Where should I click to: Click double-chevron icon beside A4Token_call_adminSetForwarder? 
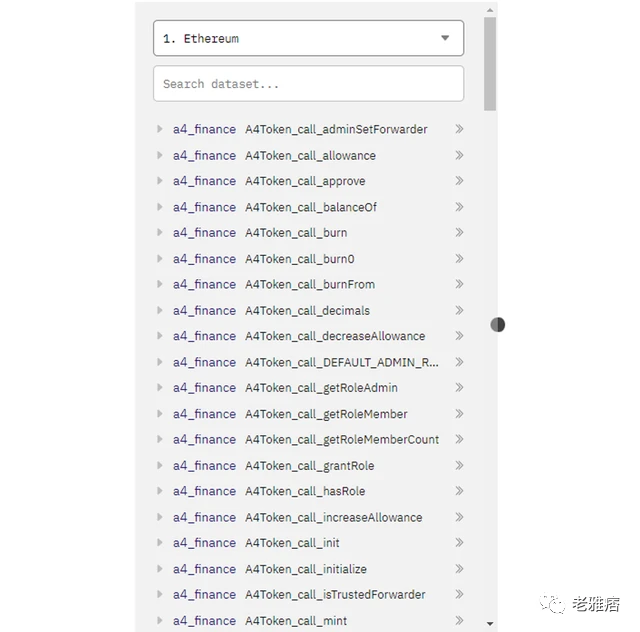click(459, 129)
